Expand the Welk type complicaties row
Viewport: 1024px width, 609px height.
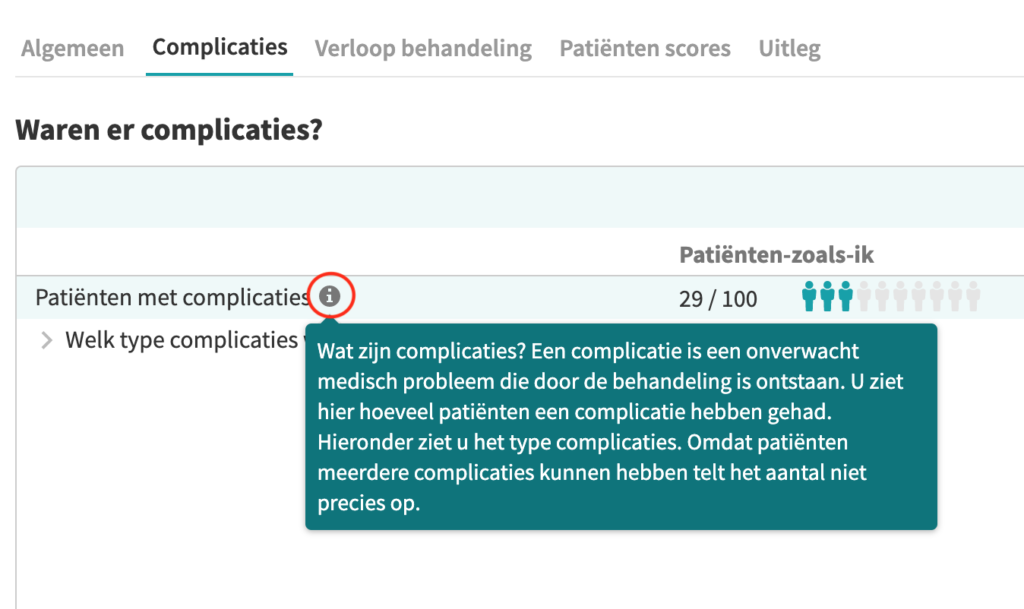pos(46,340)
